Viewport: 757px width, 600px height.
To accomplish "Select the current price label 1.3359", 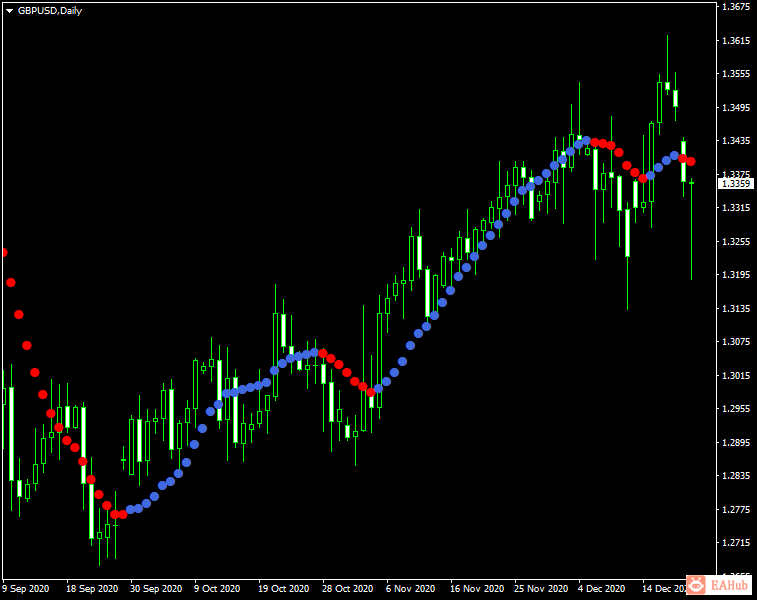I will [736, 183].
